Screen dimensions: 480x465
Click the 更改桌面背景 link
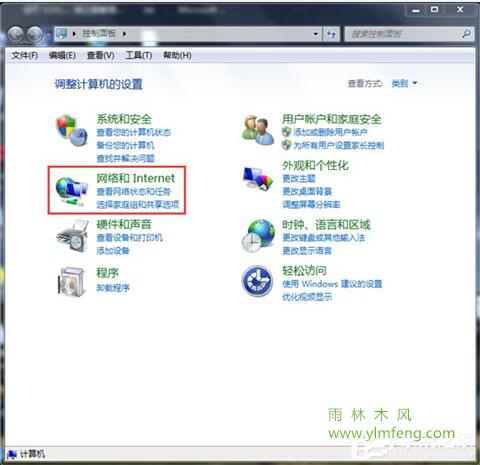pos(307,191)
